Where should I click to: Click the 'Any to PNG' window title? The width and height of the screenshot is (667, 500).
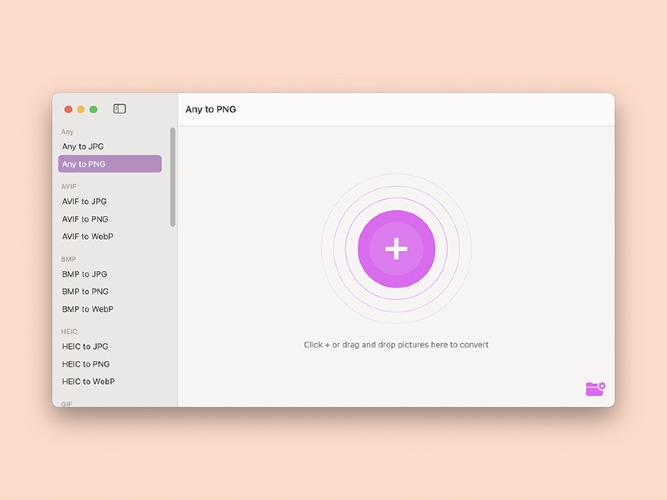(211, 109)
